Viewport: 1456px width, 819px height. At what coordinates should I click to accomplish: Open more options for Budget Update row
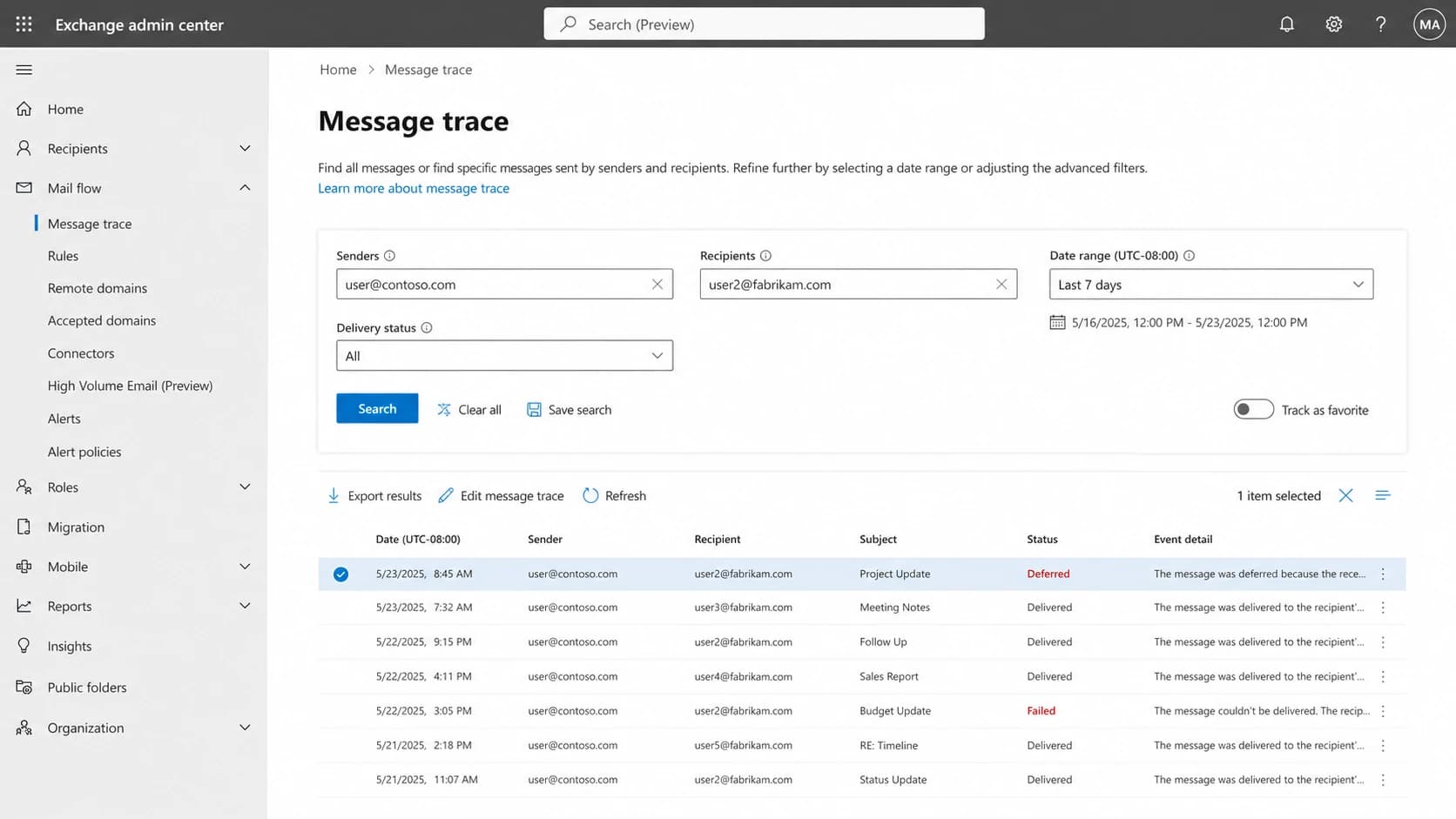tap(1383, 711)
